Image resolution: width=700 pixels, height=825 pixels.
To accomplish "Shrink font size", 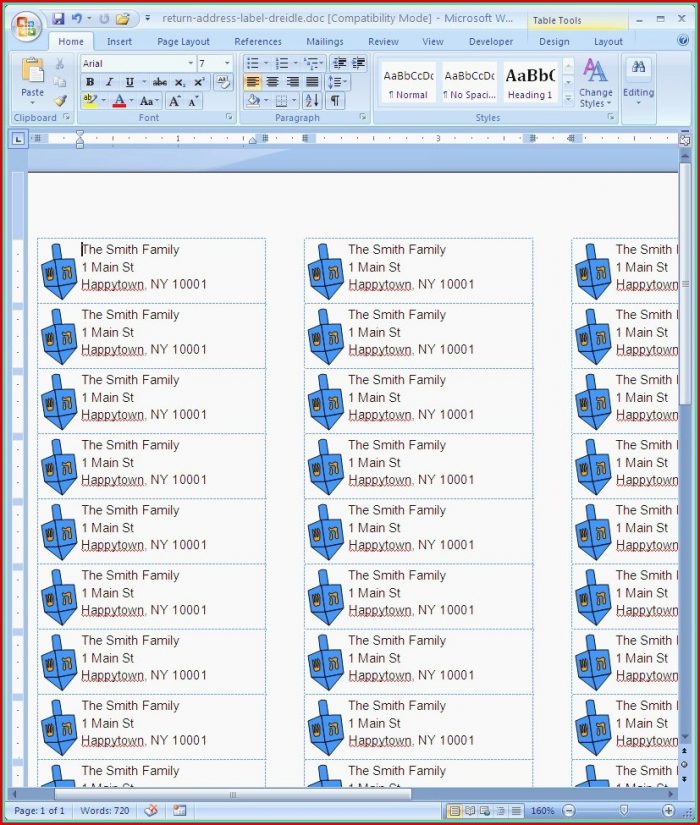I will tap(193, 101).
